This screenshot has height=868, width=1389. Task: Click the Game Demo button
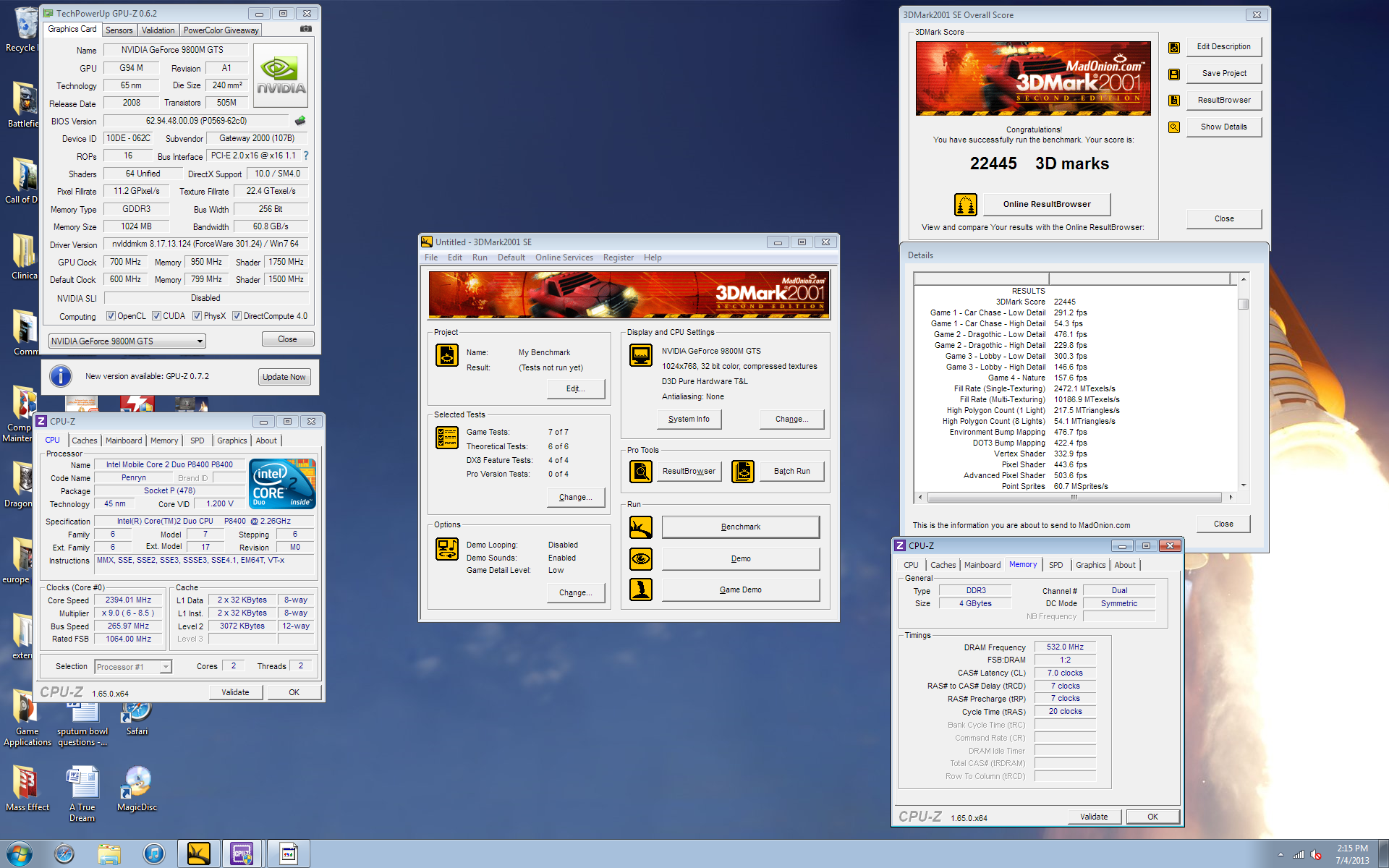741,590
